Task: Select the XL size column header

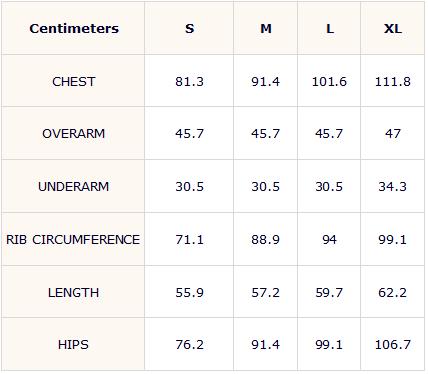Action: point(393,29)
